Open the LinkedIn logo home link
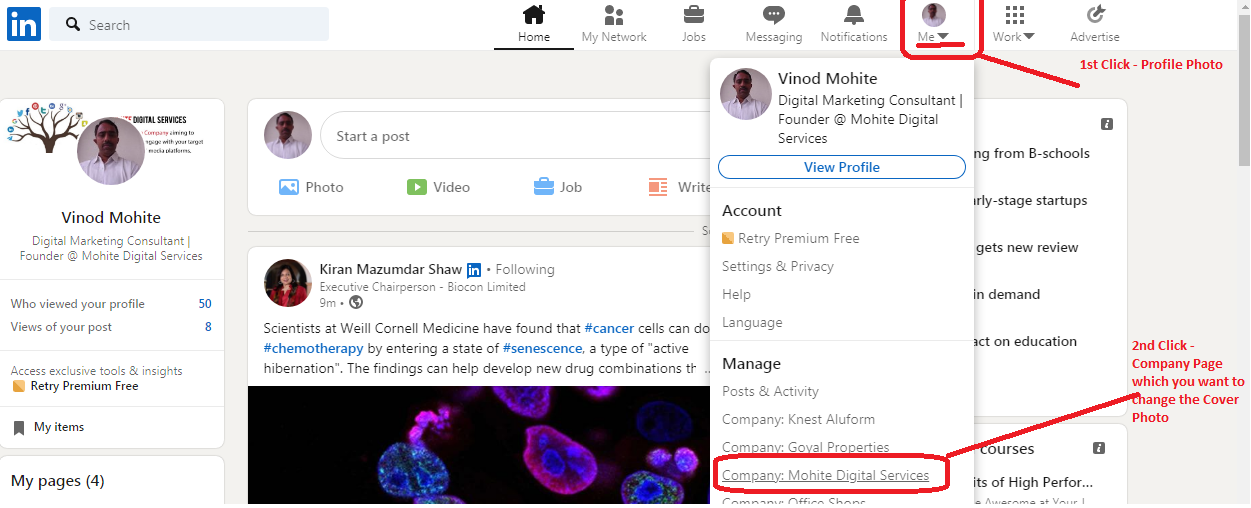1251x508 pixels. [x=24, y=24]
